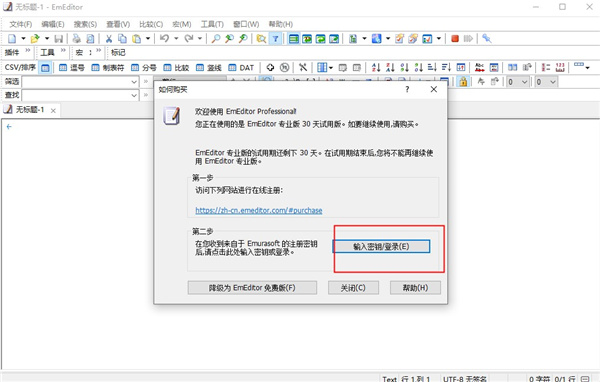This screenshot has width=600, height=382.
Task: Click the Sort by length ascending icon
Action: coord(432,68)
